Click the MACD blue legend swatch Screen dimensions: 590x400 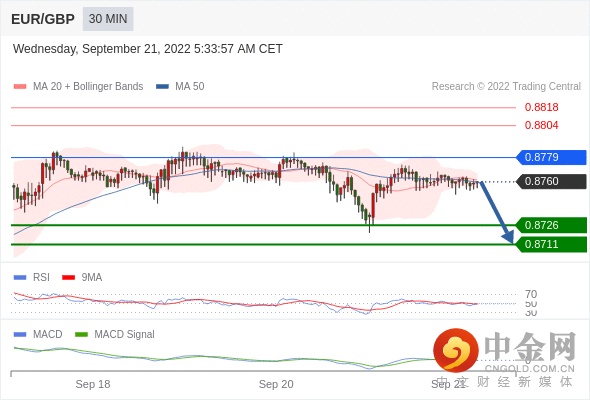click(x=20, y=335)
